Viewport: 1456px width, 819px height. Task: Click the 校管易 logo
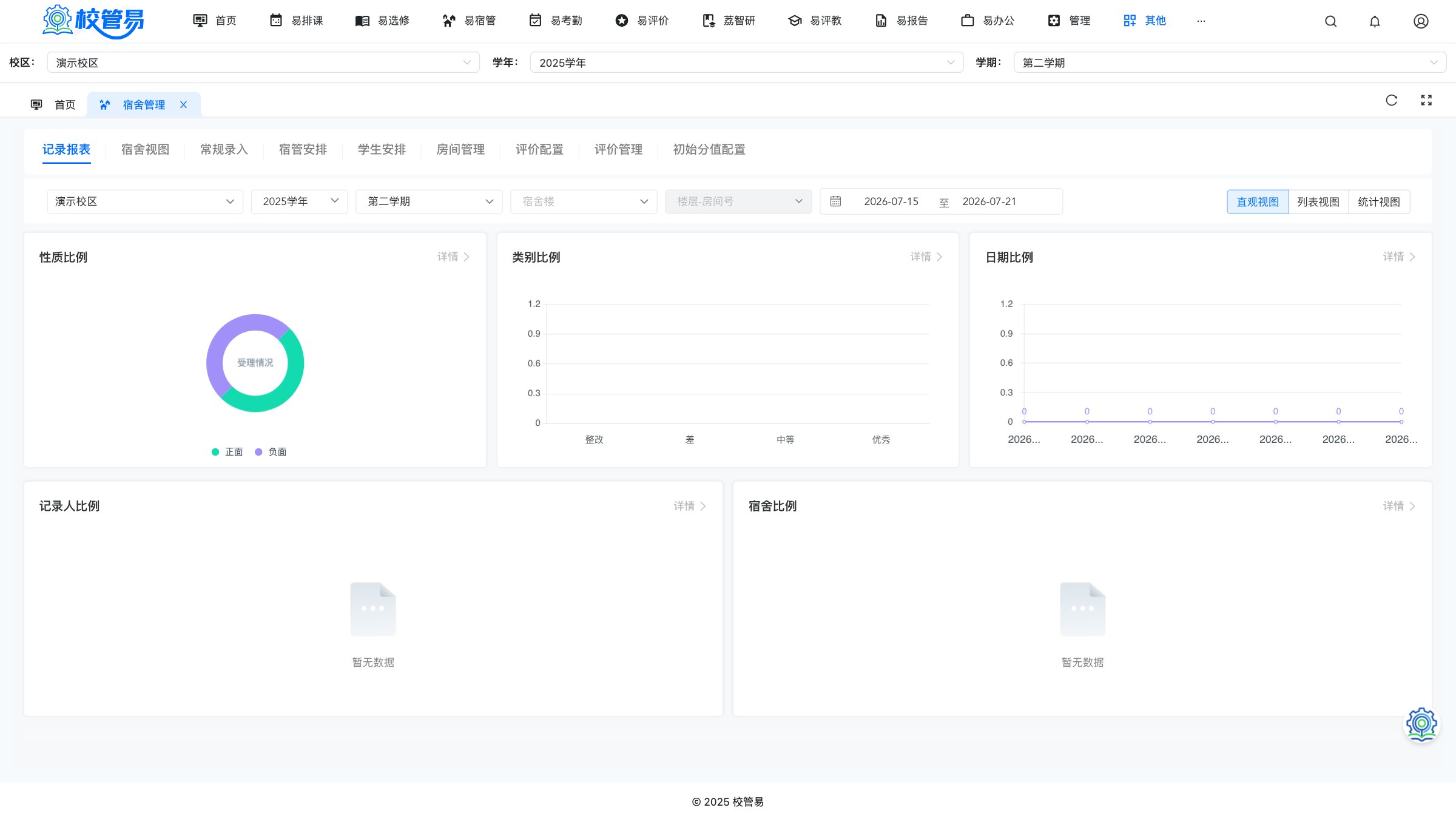(93, 21)
